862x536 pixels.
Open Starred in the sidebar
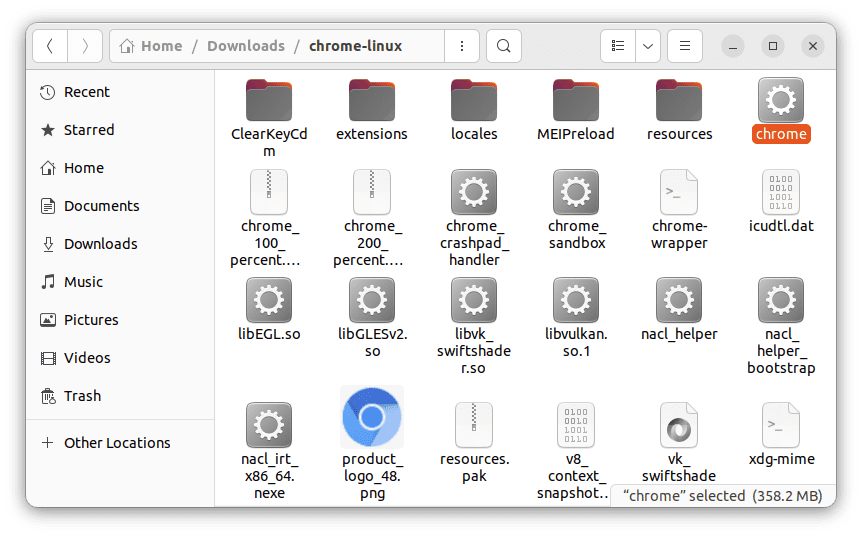(120, 130)
